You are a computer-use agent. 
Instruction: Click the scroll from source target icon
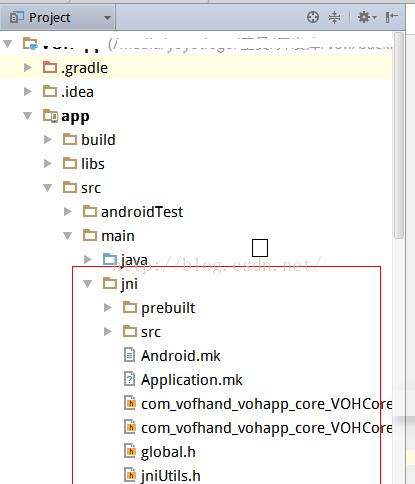[313, 17]
